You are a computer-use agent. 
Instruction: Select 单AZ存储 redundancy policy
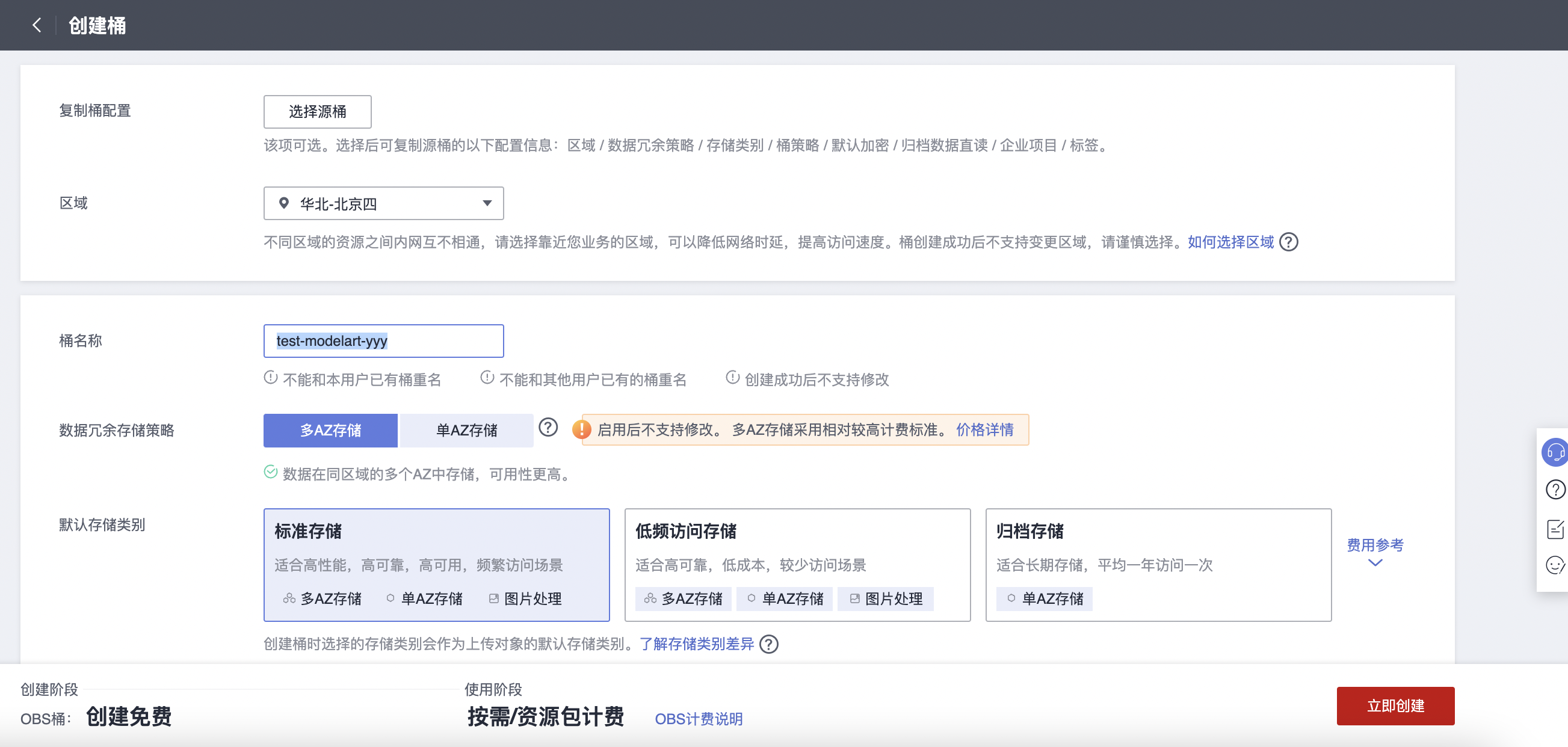(466, 430)
